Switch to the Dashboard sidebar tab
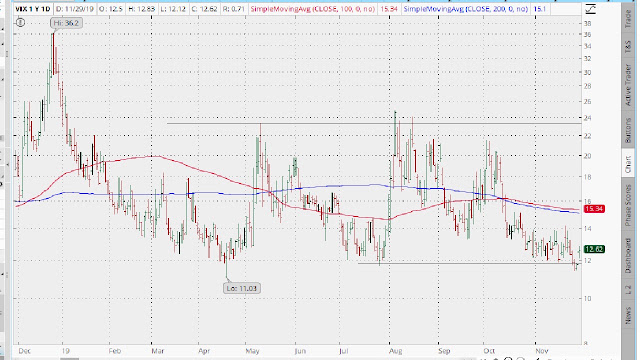The height and width of the screenshot is (360, 640). click(628, 256)
